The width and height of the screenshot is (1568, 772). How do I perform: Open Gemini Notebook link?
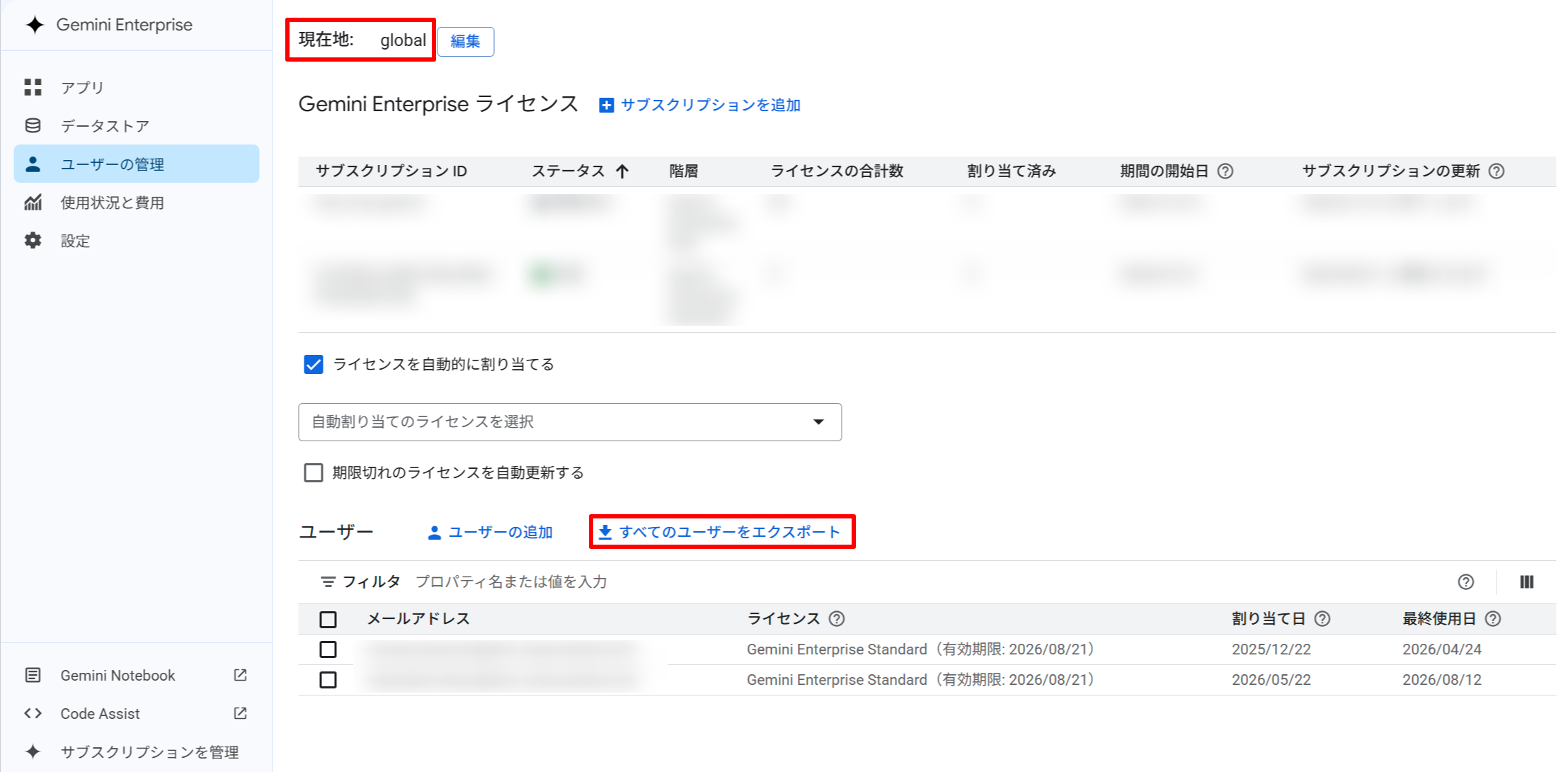click(137, 675)
